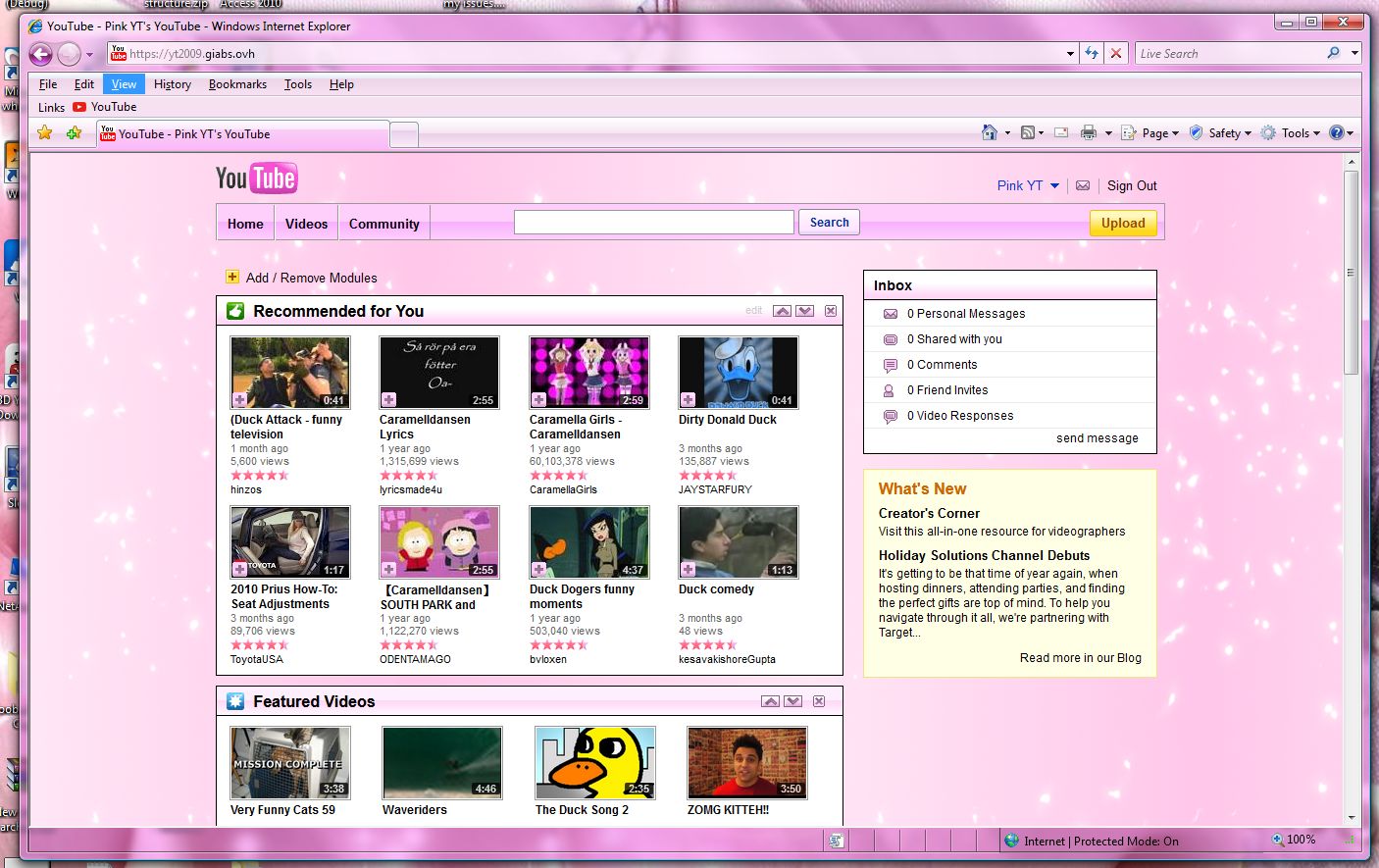Screen dimensions: 1379x868
Task: Open the address bar history dropdown
Action: click(1070, 54)
